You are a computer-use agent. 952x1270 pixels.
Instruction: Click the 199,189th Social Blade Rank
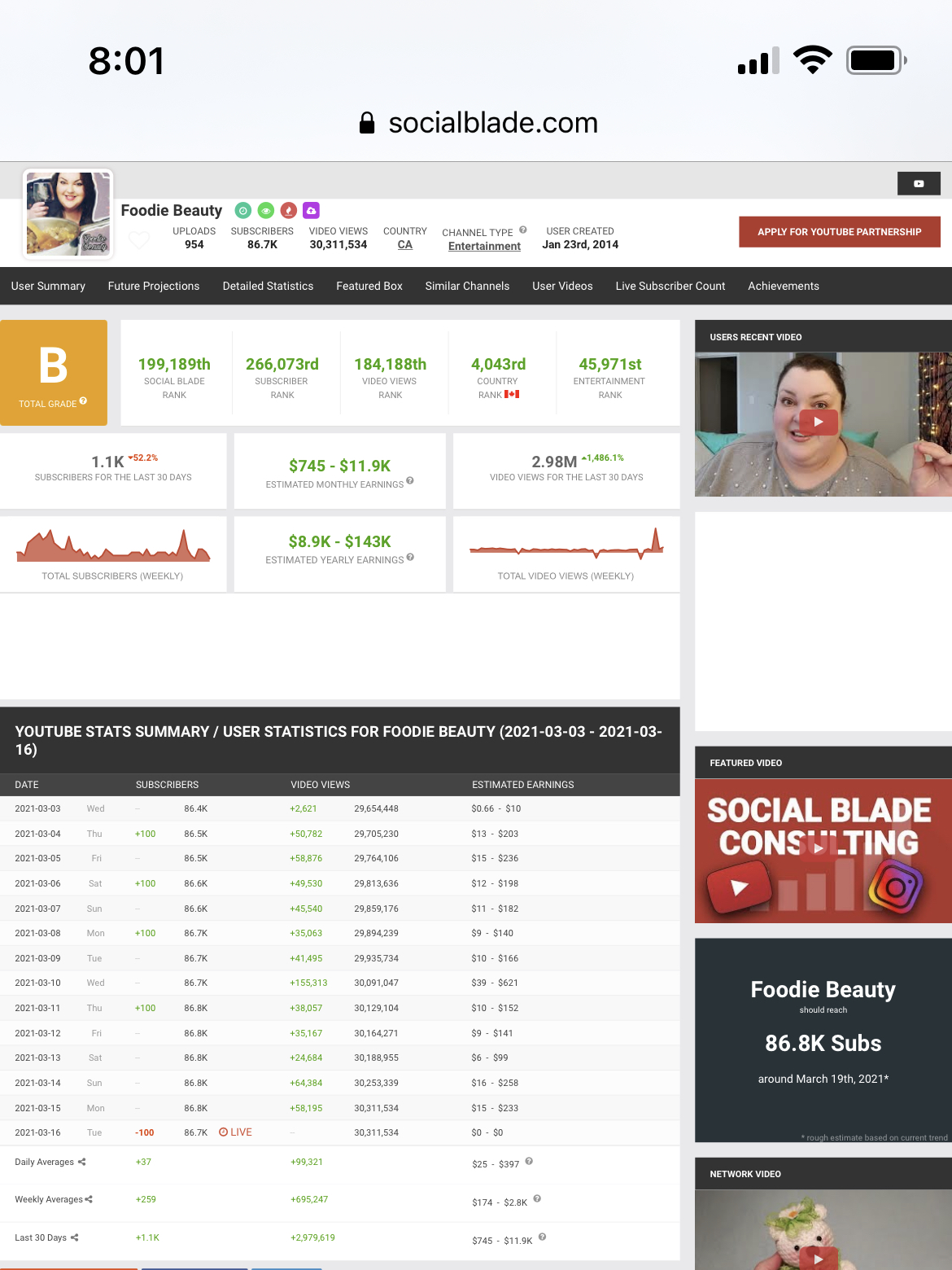pos(174,365)
